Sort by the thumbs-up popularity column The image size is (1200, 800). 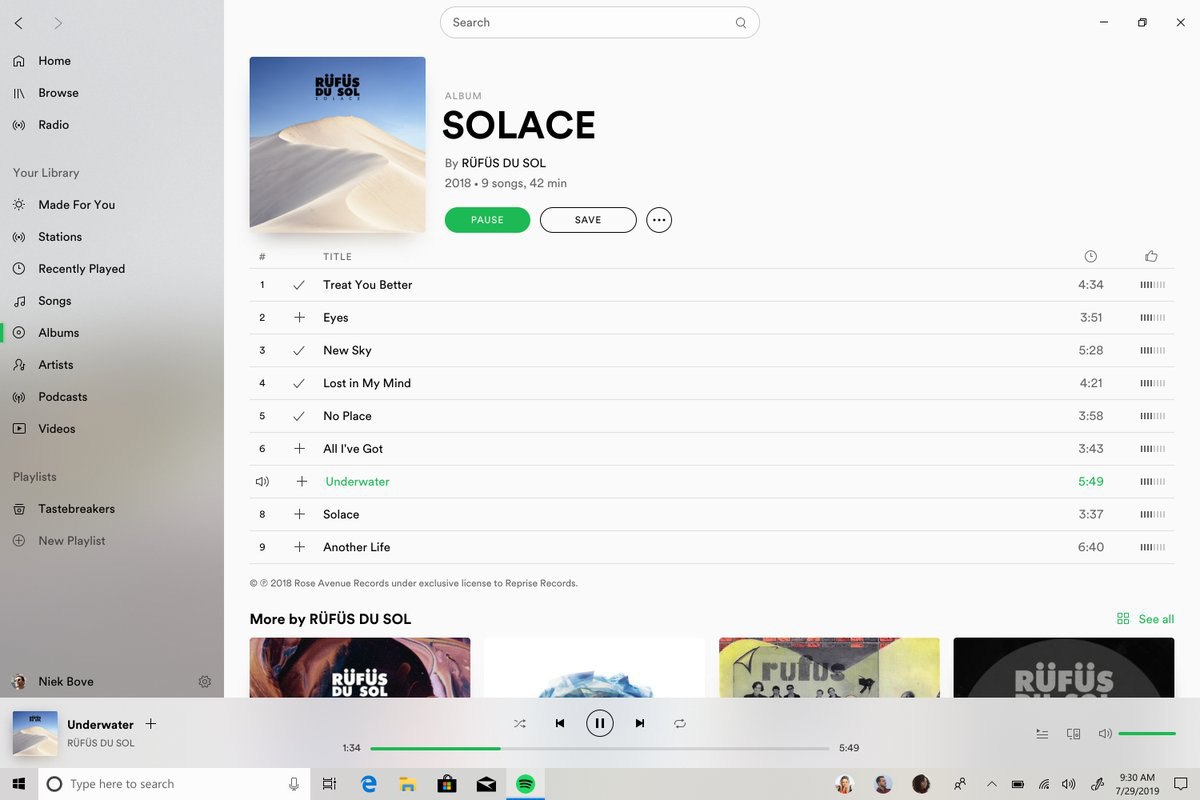point(1152,257)
